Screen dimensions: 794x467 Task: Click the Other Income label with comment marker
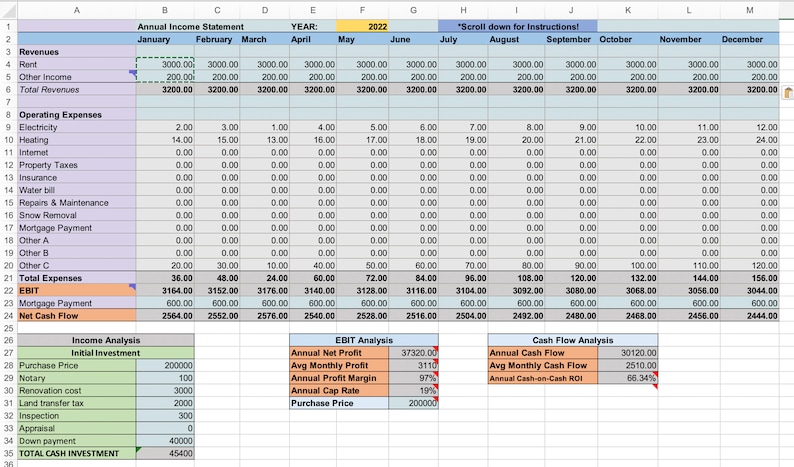[x=77, y=77]
